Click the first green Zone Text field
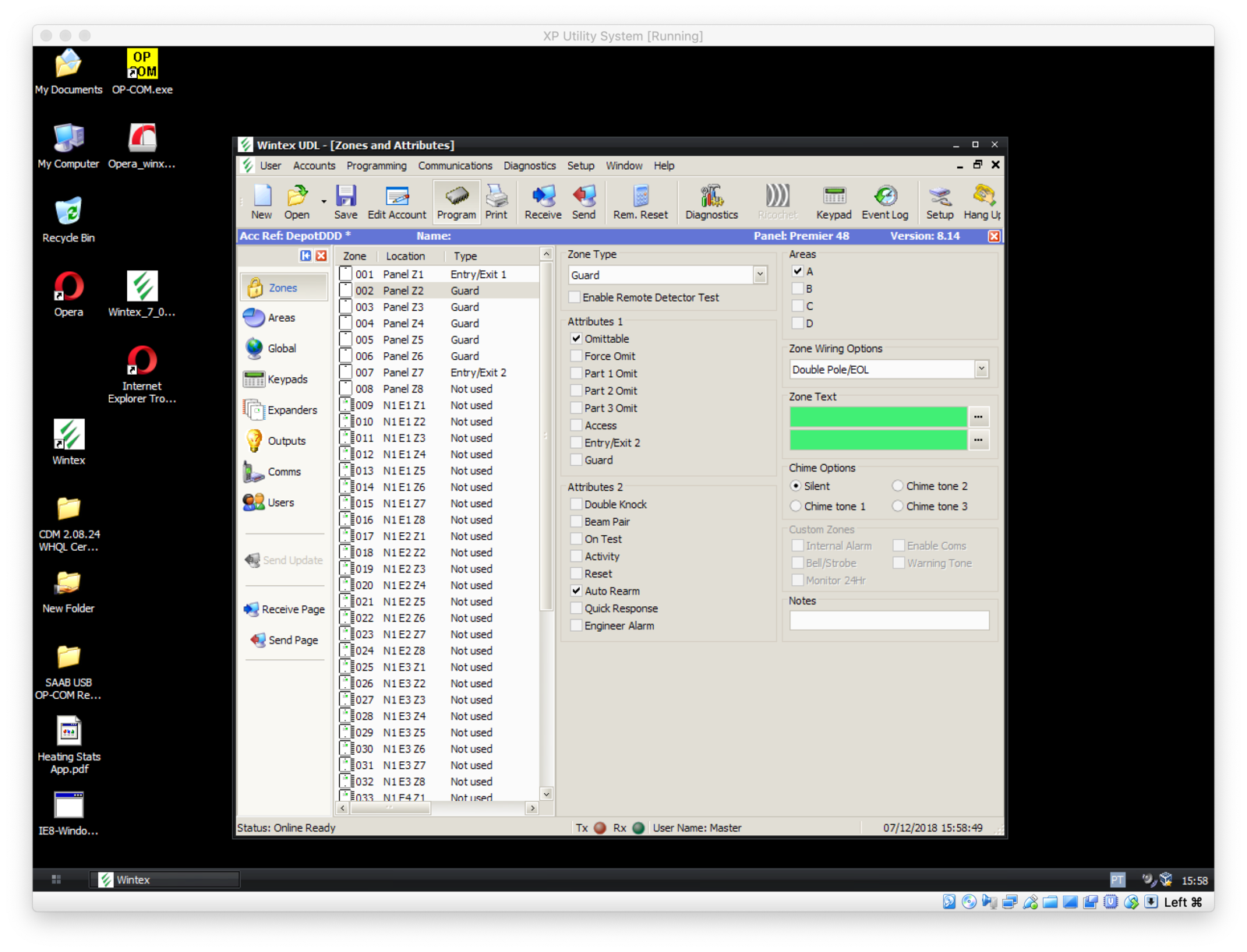 click(878, 417)
